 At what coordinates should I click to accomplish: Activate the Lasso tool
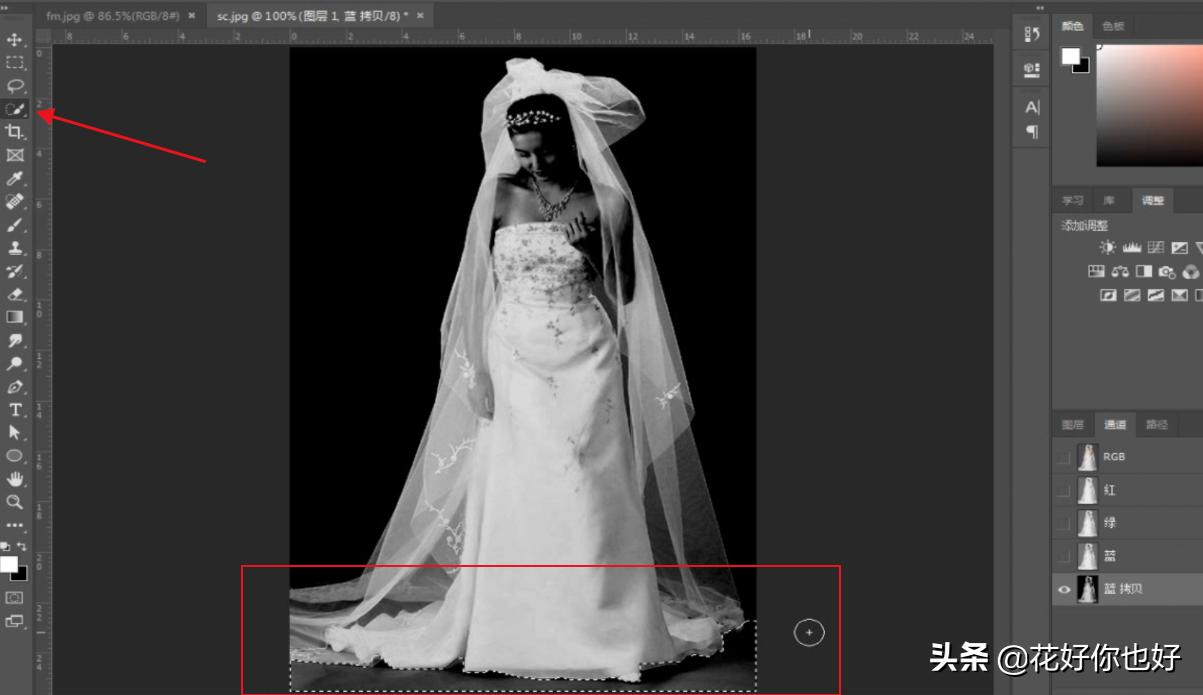15,87
